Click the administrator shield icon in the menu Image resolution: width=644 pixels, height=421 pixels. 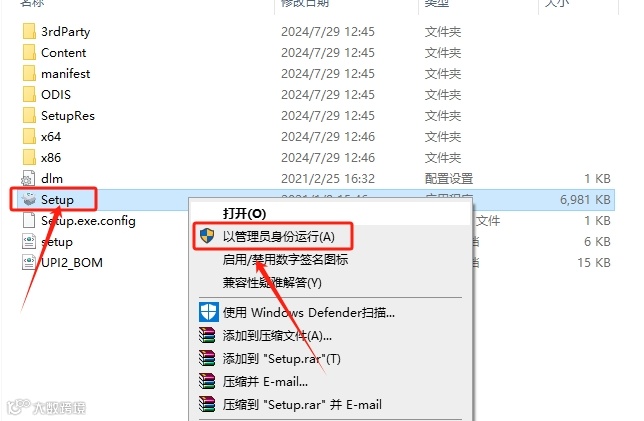click(x=207, y=236)
